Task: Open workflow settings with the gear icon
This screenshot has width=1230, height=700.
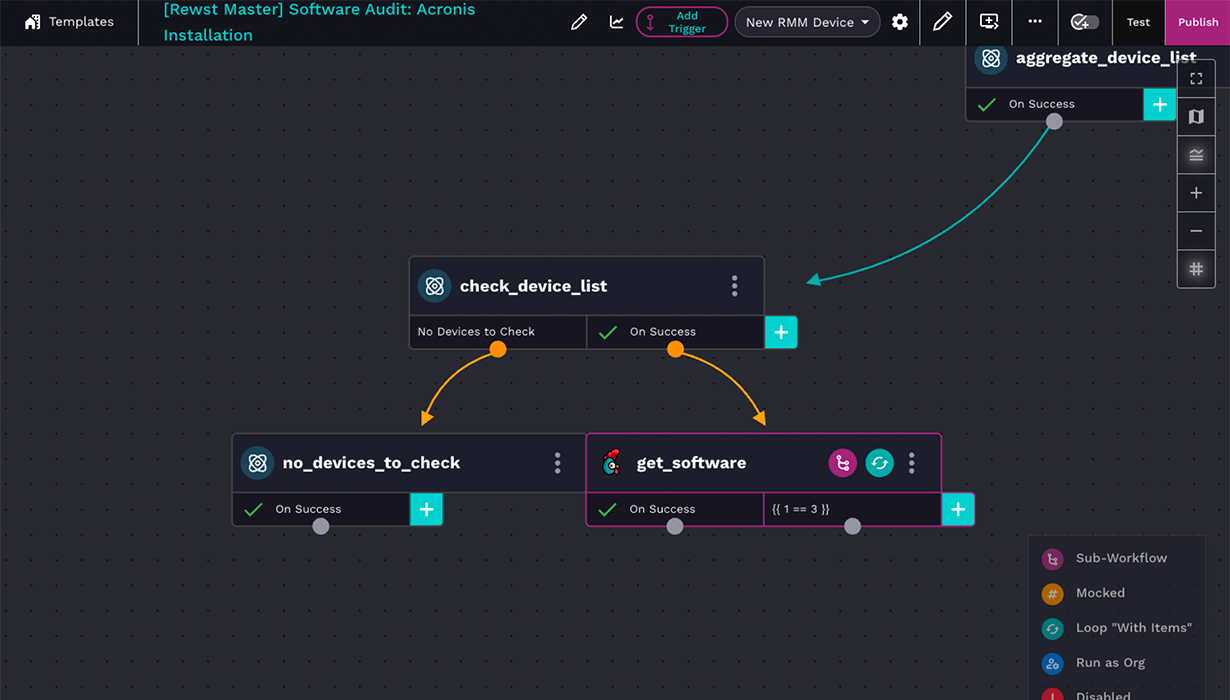Action: (x=900, y=21)
